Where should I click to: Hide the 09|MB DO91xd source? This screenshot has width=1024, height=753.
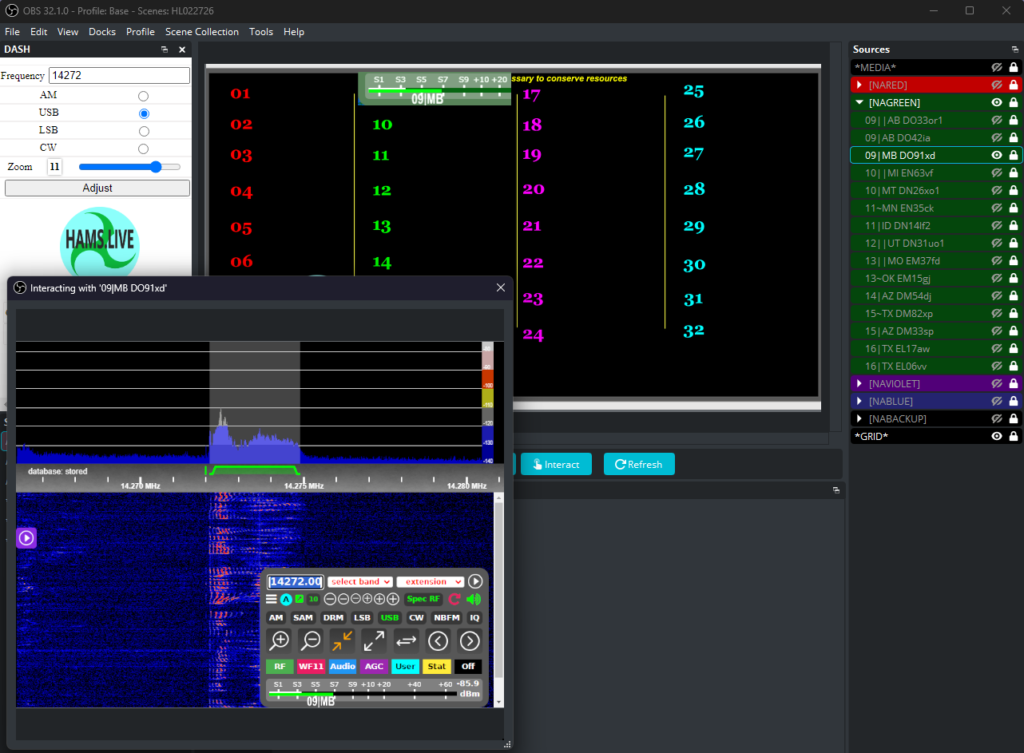[x=996, y=155]
